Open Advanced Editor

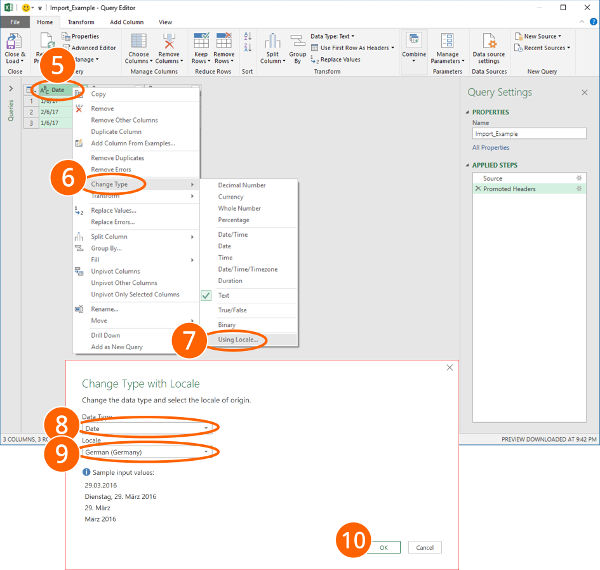(x=90, y=48)
